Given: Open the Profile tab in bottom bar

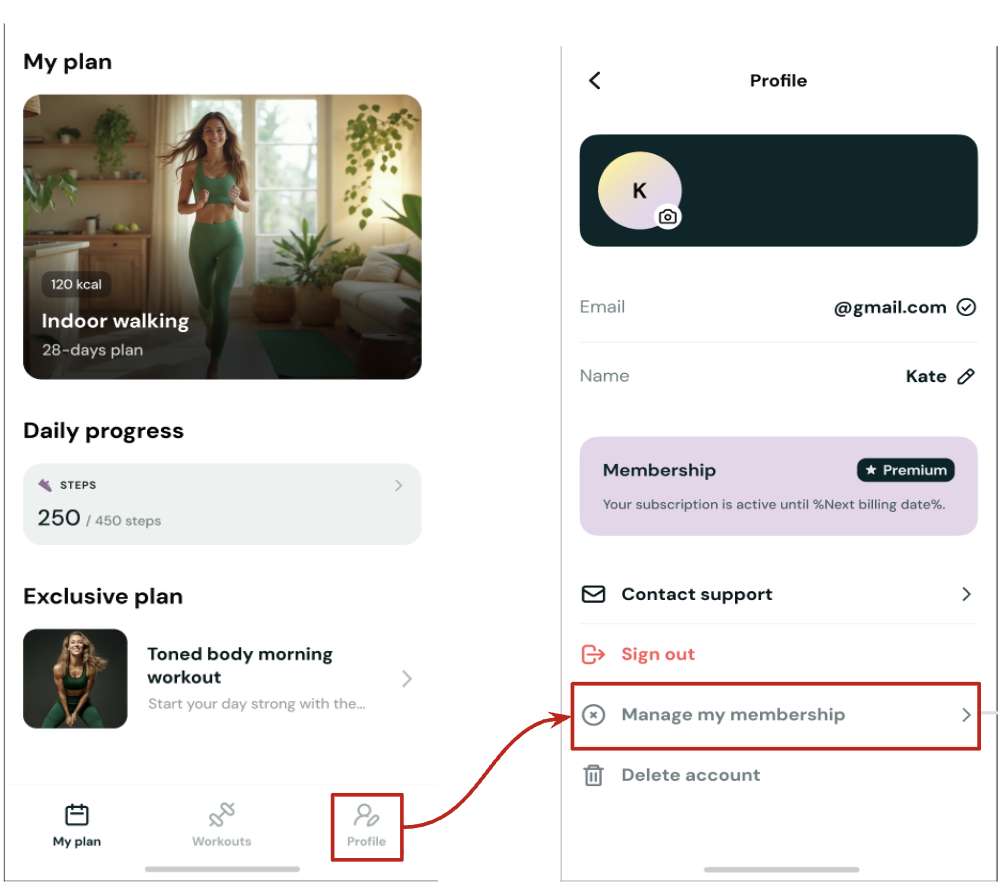Looking at the screenshot, I should [366, 825].
